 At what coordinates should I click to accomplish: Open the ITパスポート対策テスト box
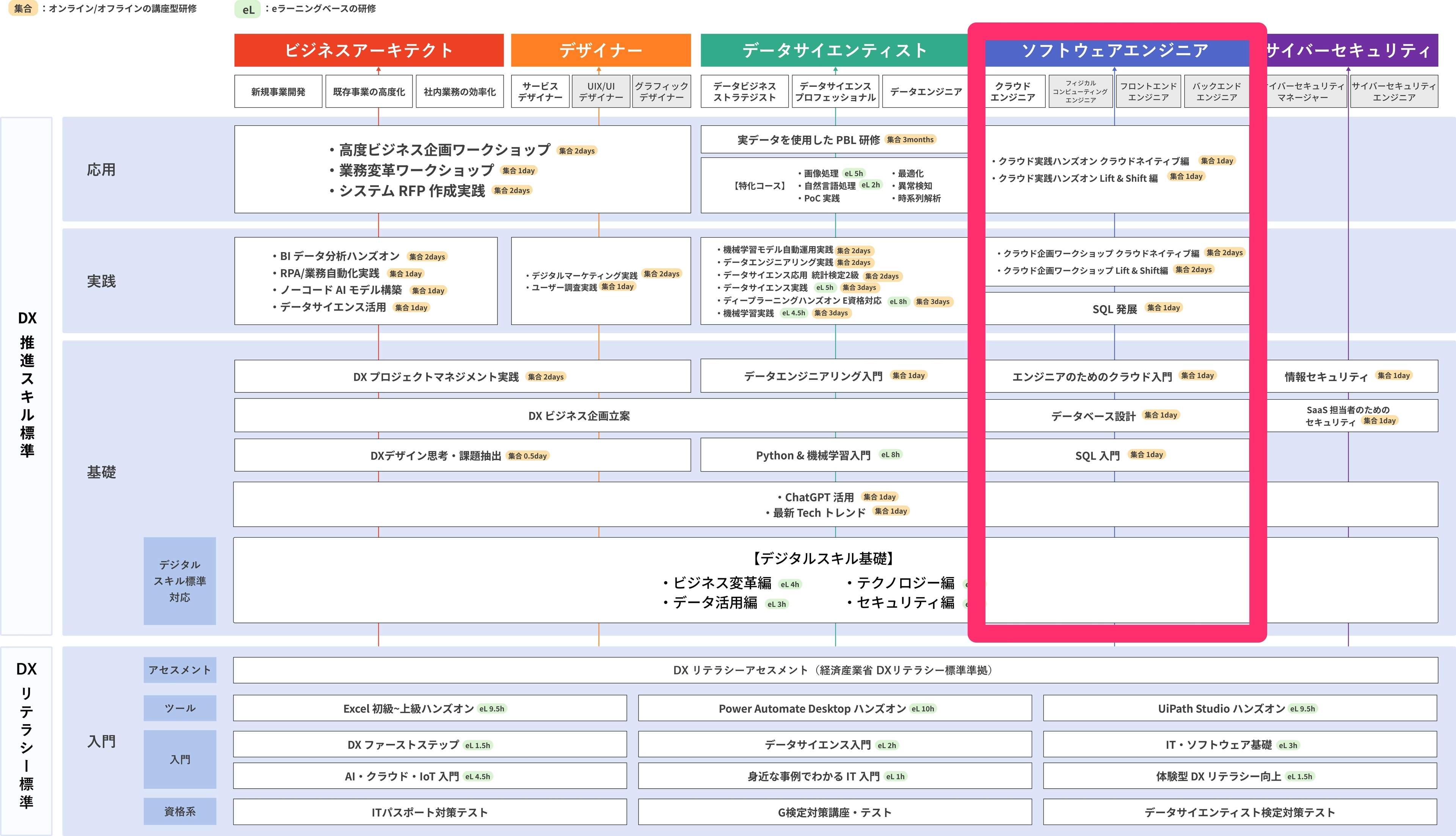(x=430, y=812)
